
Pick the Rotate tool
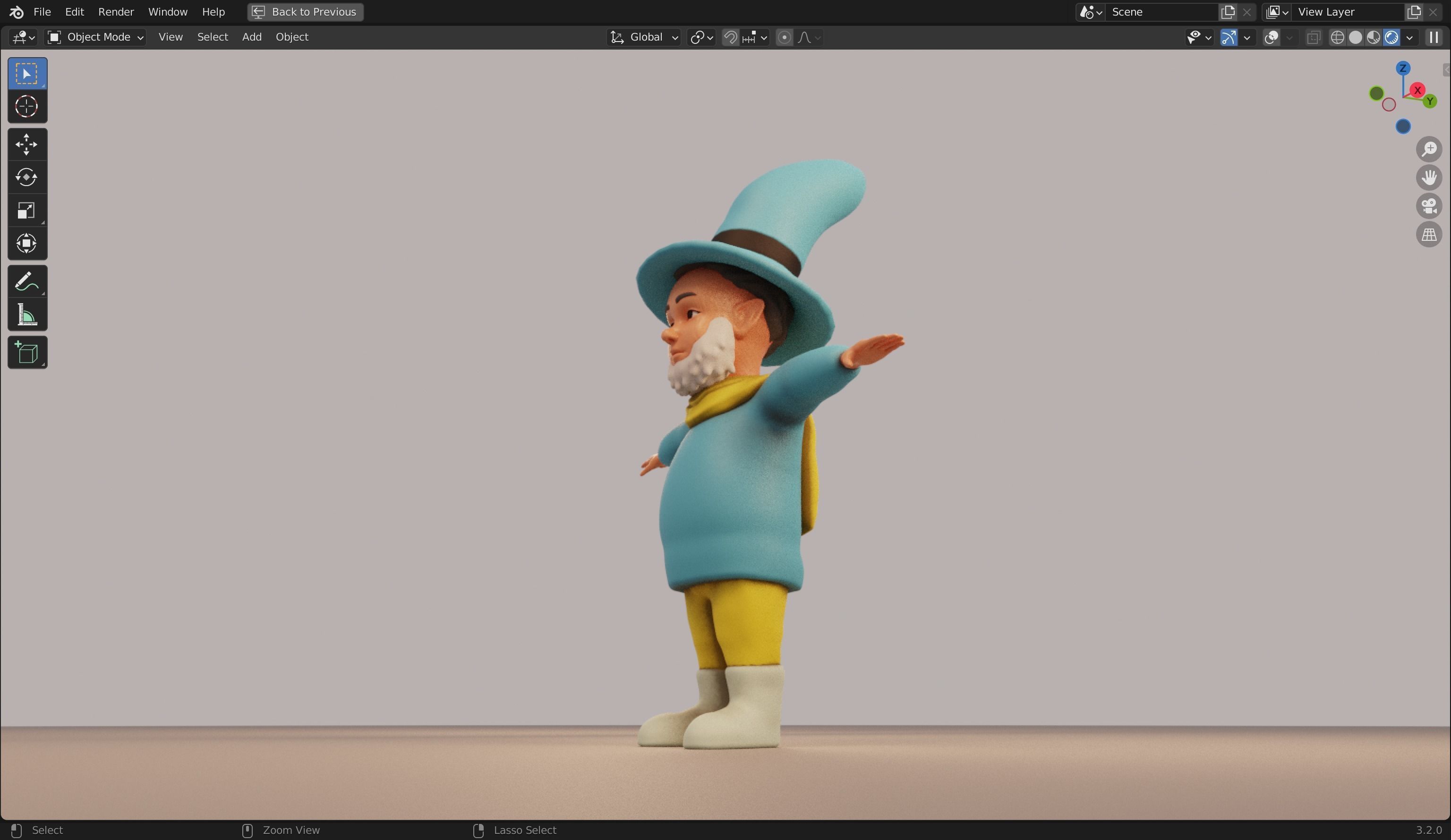[26, 177]
